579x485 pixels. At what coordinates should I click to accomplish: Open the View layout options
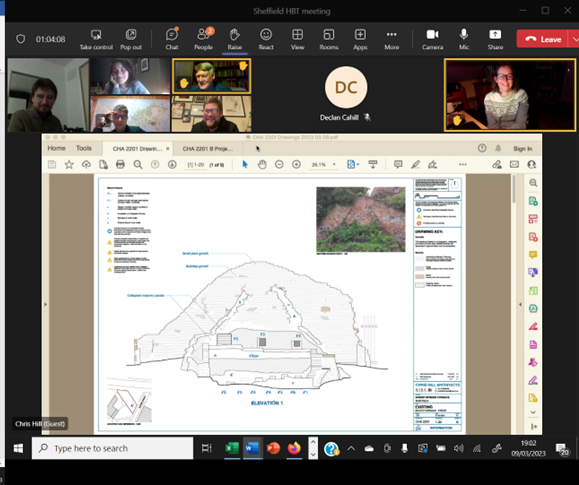pyautogui.click(x=297, y=39)
